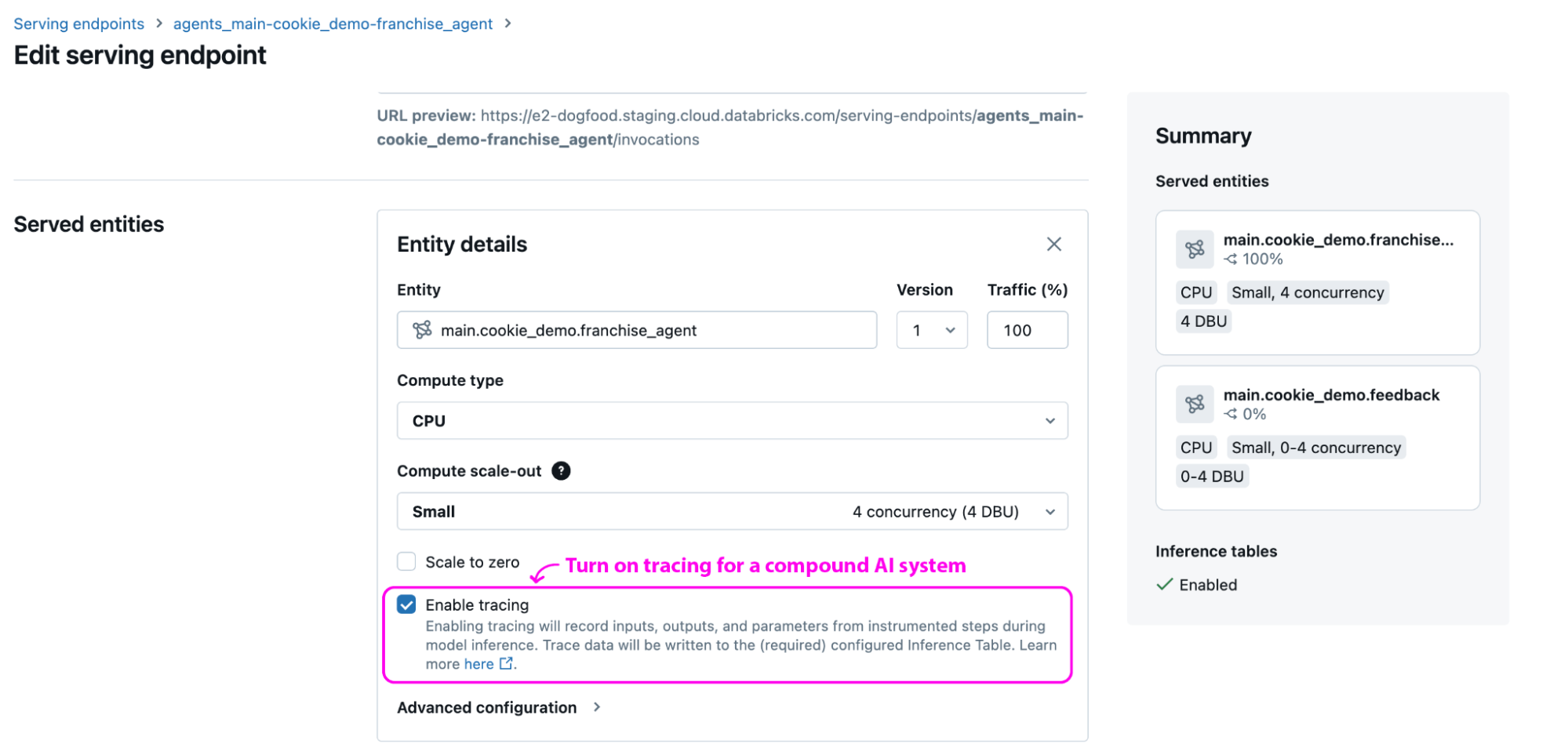Screen dimensions: 1568x751
Task: Open the Compute type CPU dropdown
Action: (732, 421)
